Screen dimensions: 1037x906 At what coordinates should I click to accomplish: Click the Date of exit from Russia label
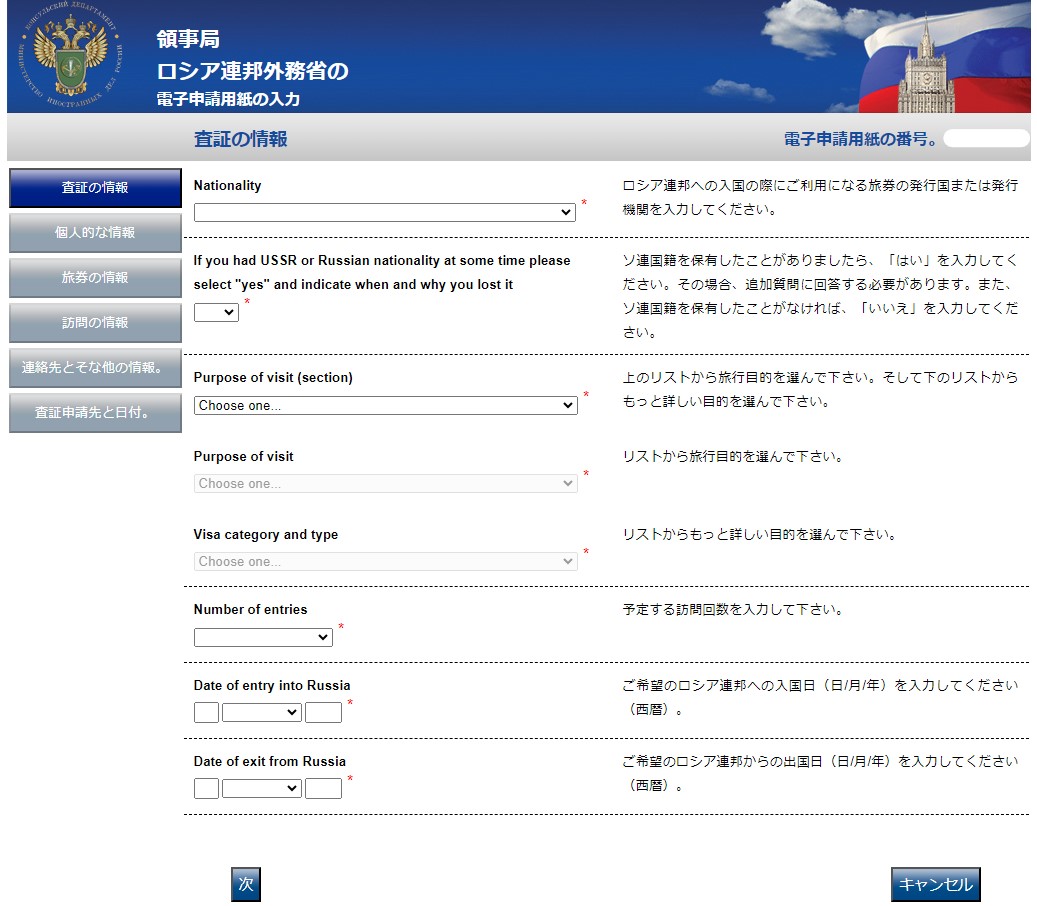[270, 761]
